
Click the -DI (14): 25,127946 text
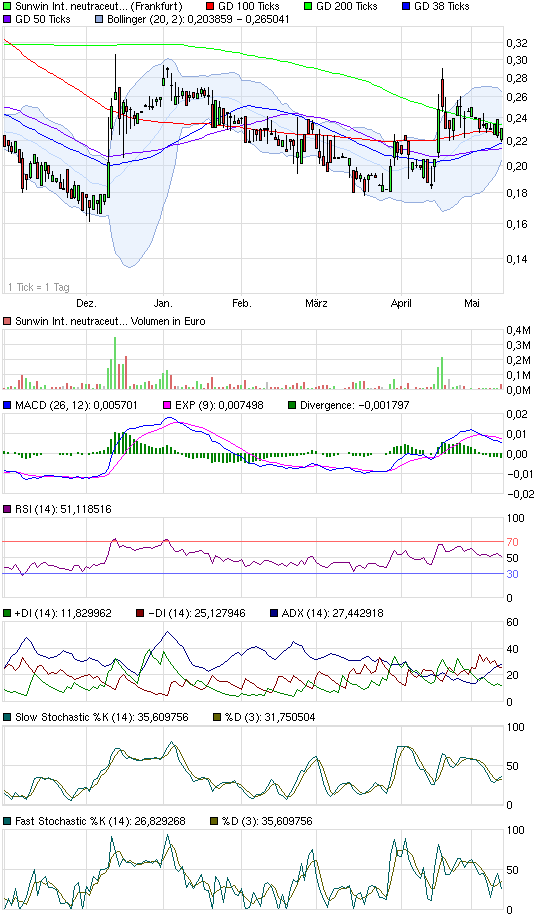(197, 614)
